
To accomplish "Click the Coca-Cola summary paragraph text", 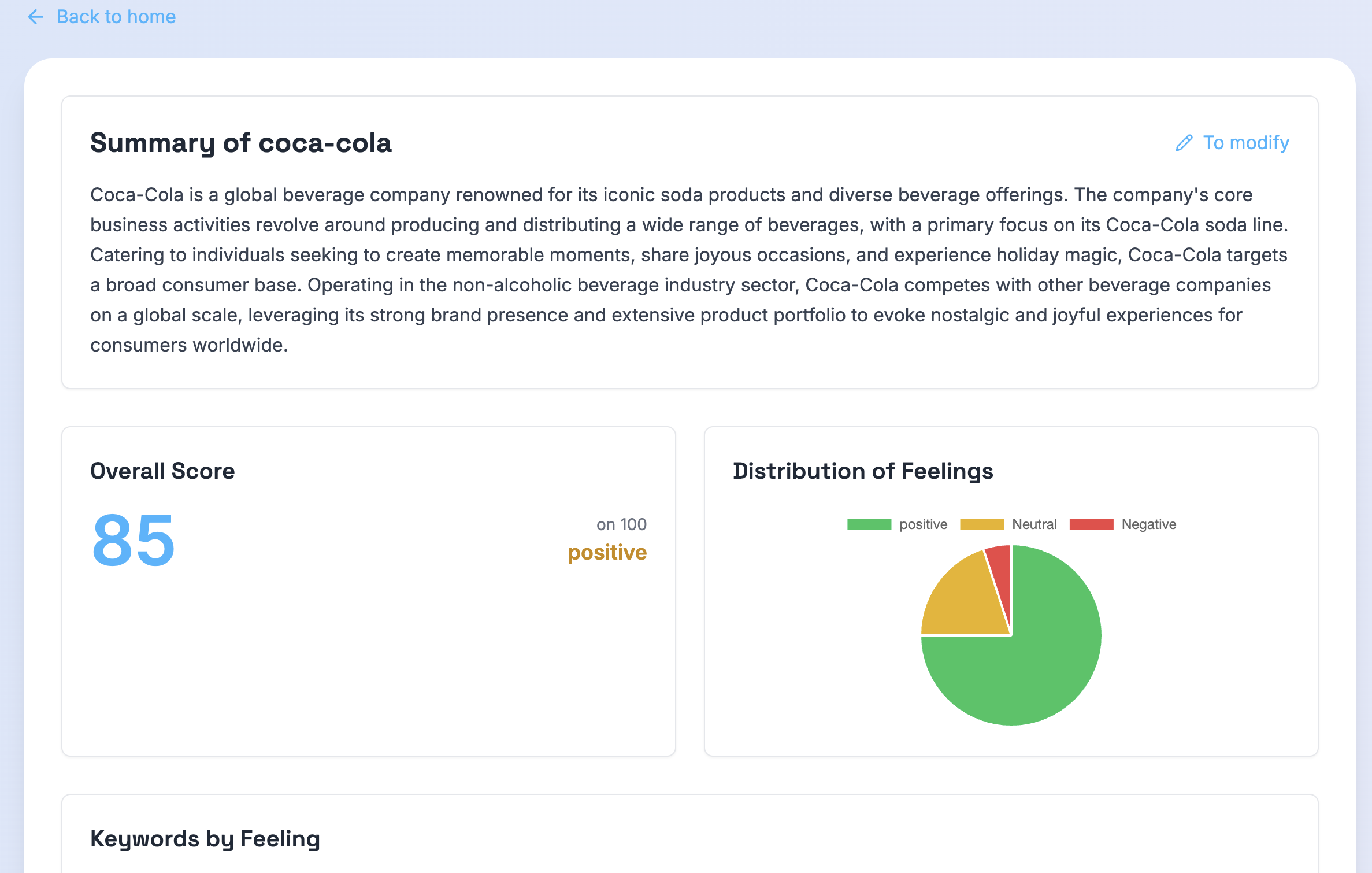I will point(688,269).
